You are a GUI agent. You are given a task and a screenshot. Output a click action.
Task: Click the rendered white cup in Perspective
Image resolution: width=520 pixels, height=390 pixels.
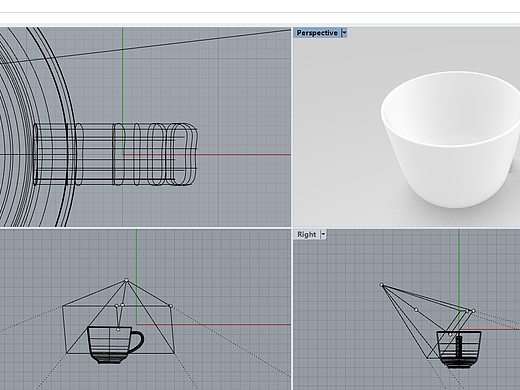tap(451, 139)
